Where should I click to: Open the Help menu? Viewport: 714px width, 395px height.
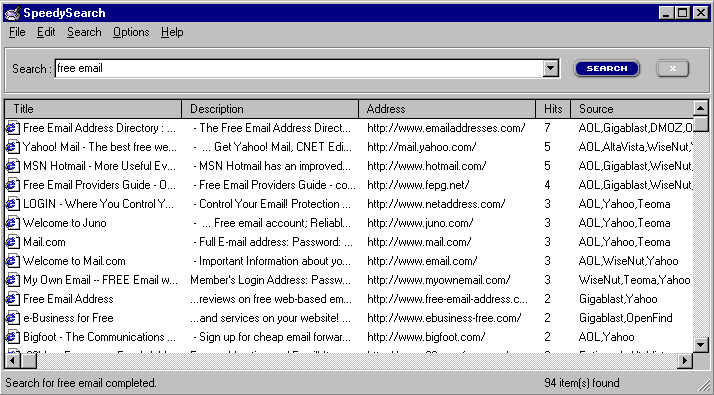172,32
